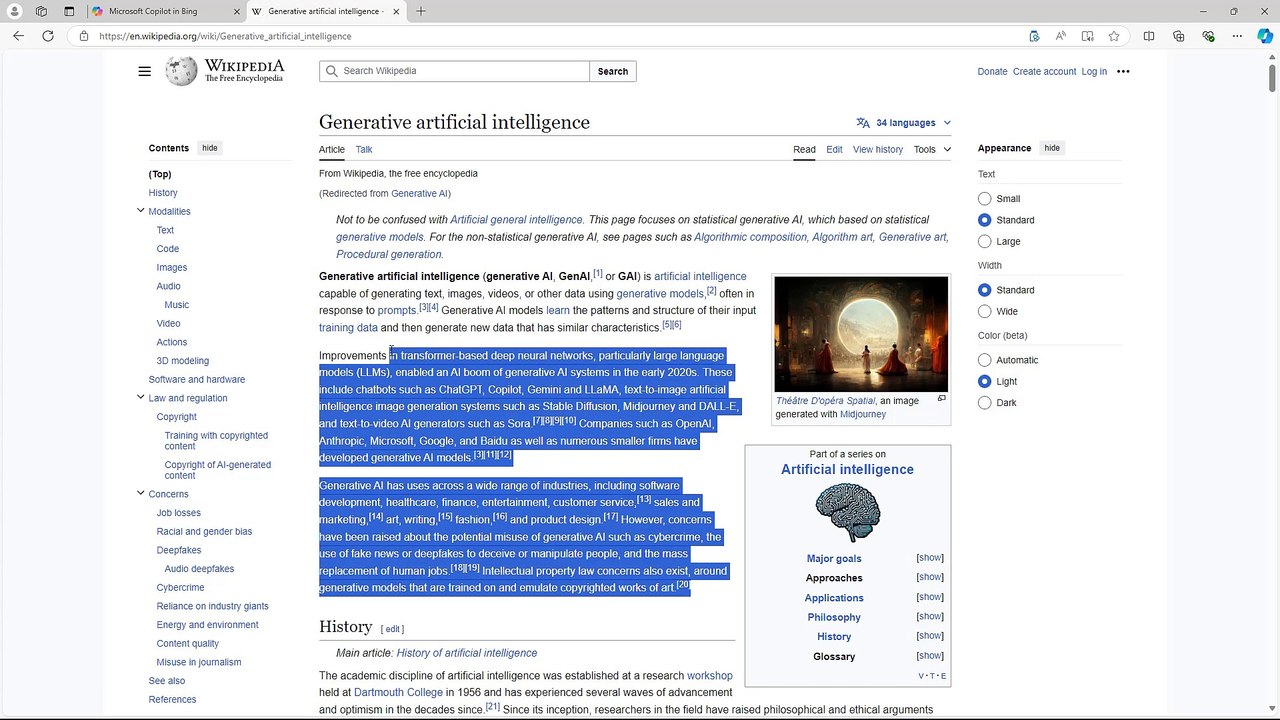This screenshot has width=1280, height=720.
Task: Close the Generative artificial intelligence tab
Action: 396,11
